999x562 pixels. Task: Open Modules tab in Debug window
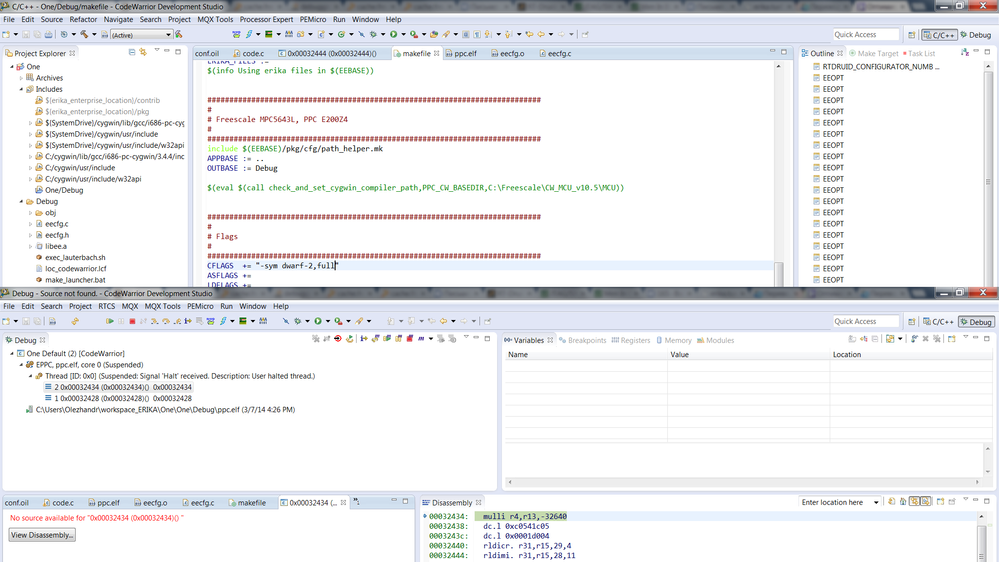[715, 340]
